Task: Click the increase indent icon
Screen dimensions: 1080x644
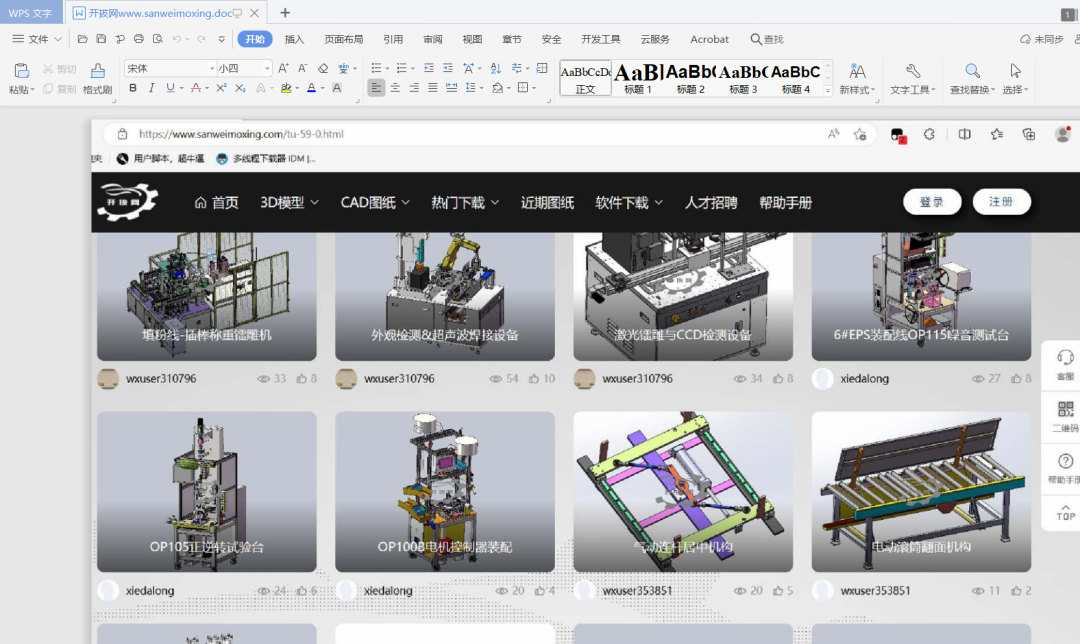Action: 448,68
